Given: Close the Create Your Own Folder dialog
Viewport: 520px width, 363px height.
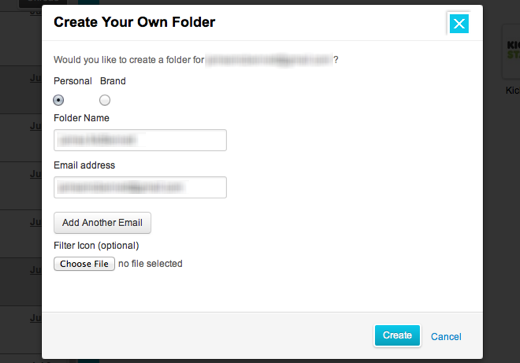Looking at the screenshot, I should tap(459, 24).
